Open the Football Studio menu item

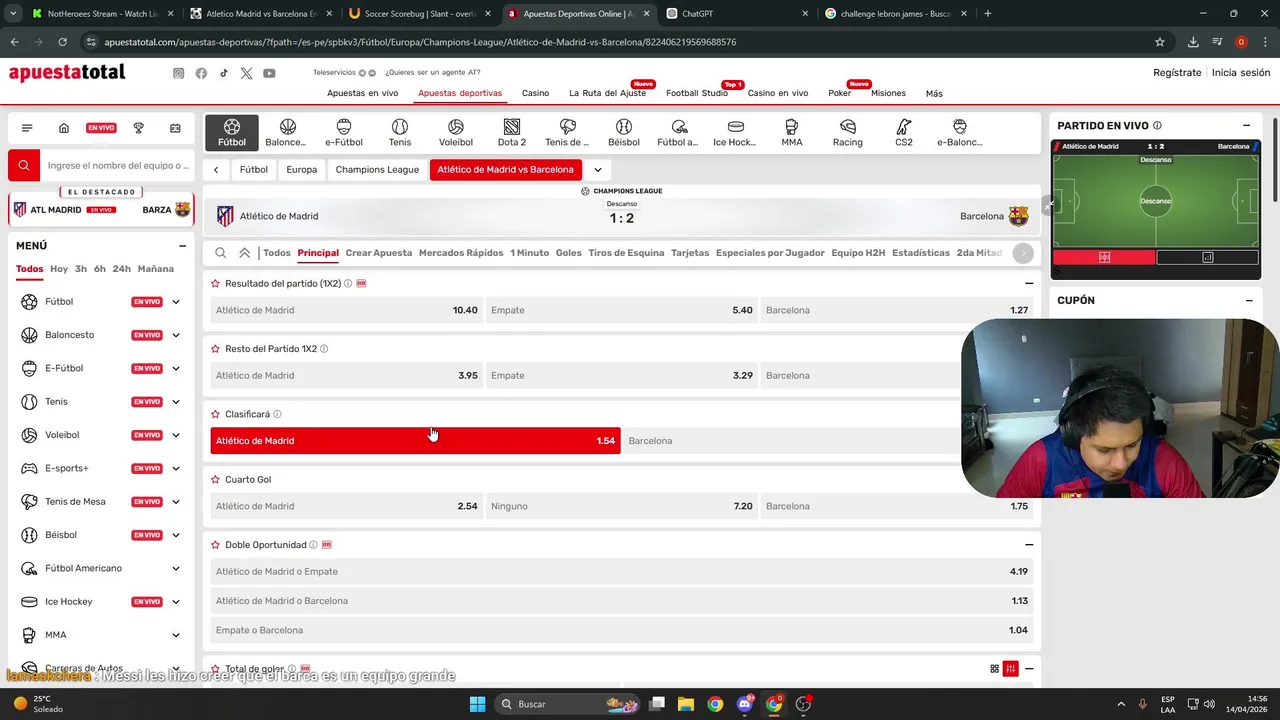point(697,93)
